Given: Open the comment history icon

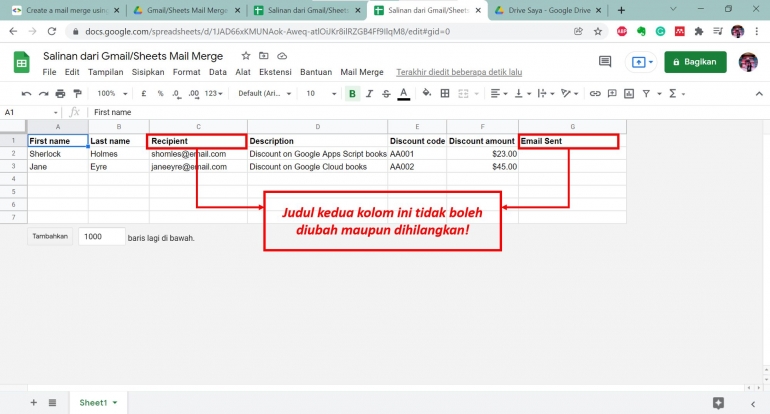Looking at the screenshot, I should click(605, 62).
